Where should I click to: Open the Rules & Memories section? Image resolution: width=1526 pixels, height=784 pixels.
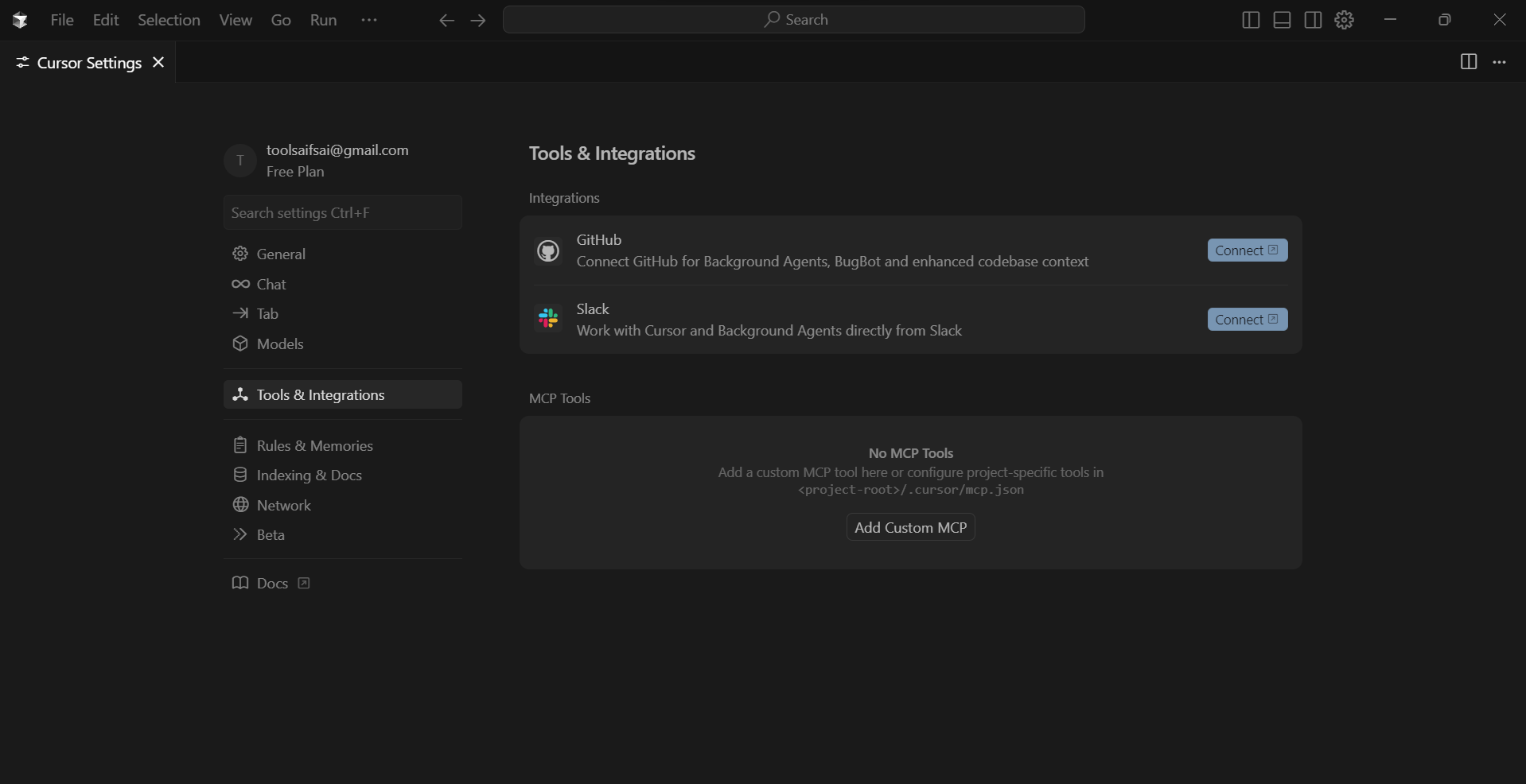343,445
